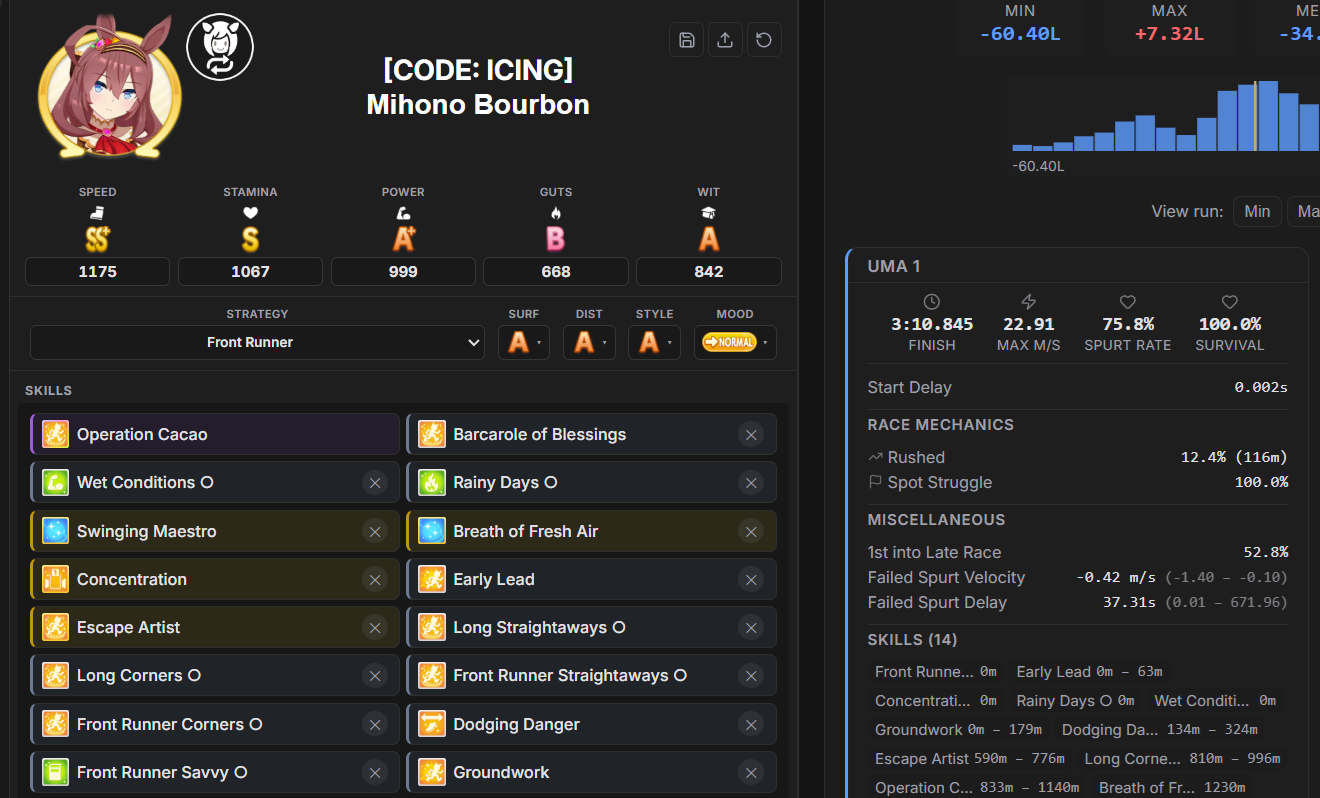Click the Long Straightaways skill name
1320x798 pixels.
pyautogui.click(x=539, y=627)
